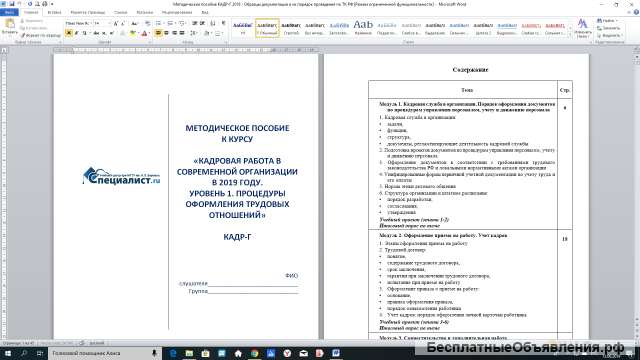
Task: Click the Increase Indent icon
Action: 202,23
